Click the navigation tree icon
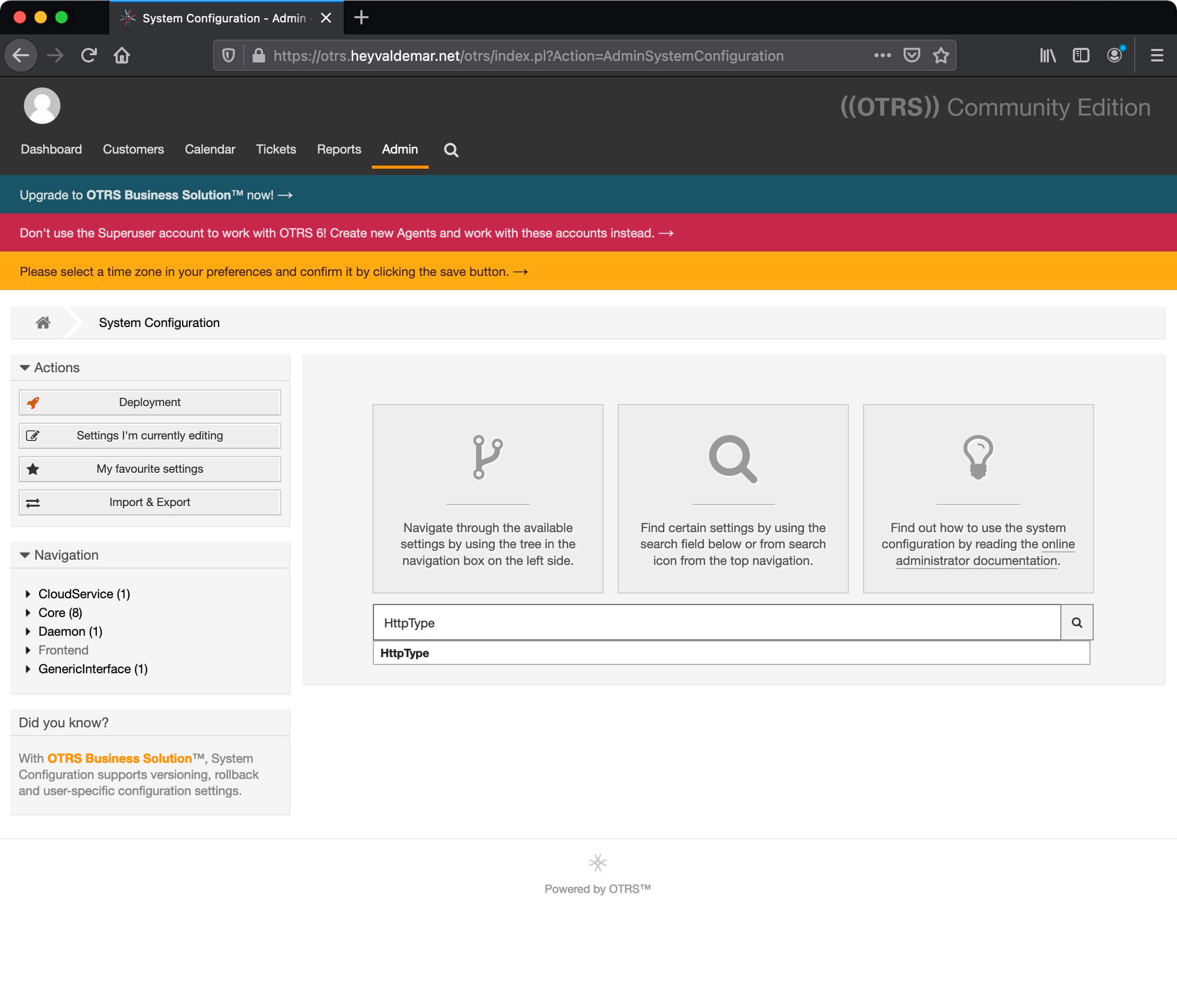 click(487, 458)
